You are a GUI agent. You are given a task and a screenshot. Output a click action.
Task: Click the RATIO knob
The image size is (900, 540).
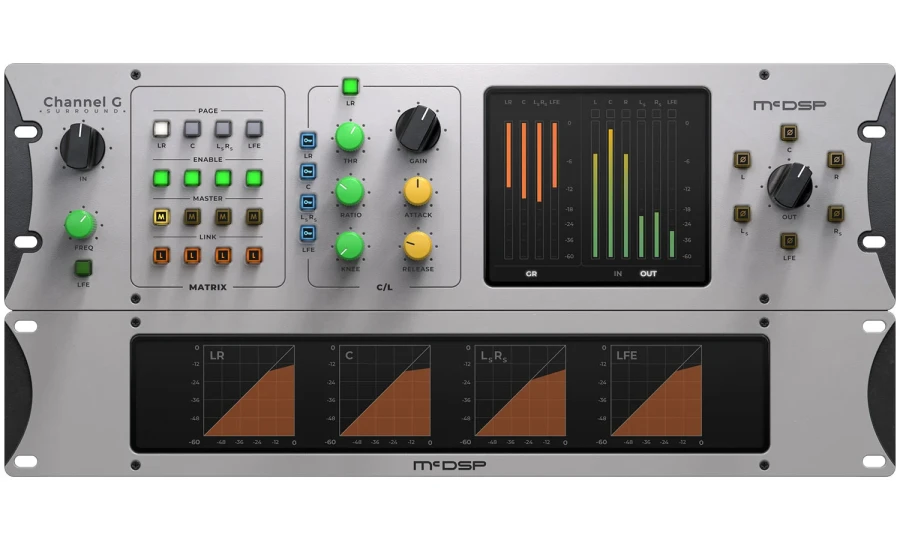pos(350,191)
